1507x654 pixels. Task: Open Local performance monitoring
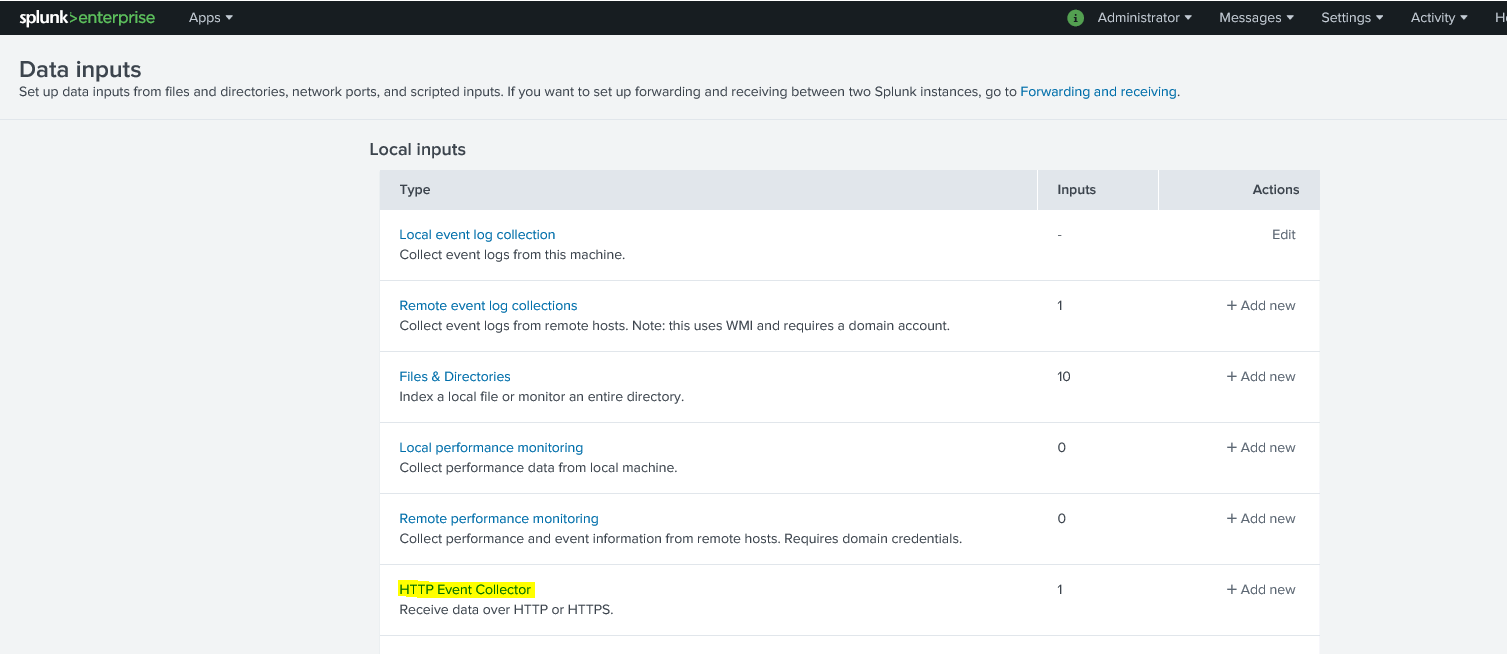coord(491,448)
